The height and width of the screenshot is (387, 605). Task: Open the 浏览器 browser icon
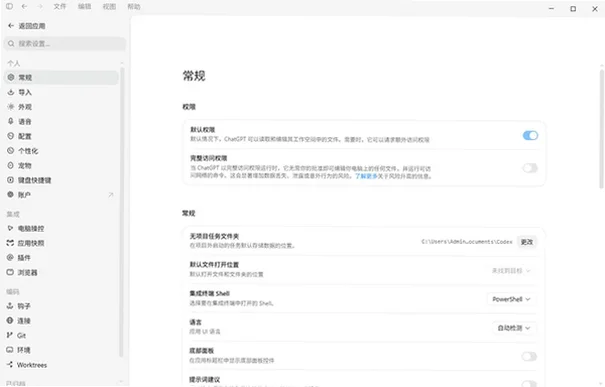click(10, 272)
